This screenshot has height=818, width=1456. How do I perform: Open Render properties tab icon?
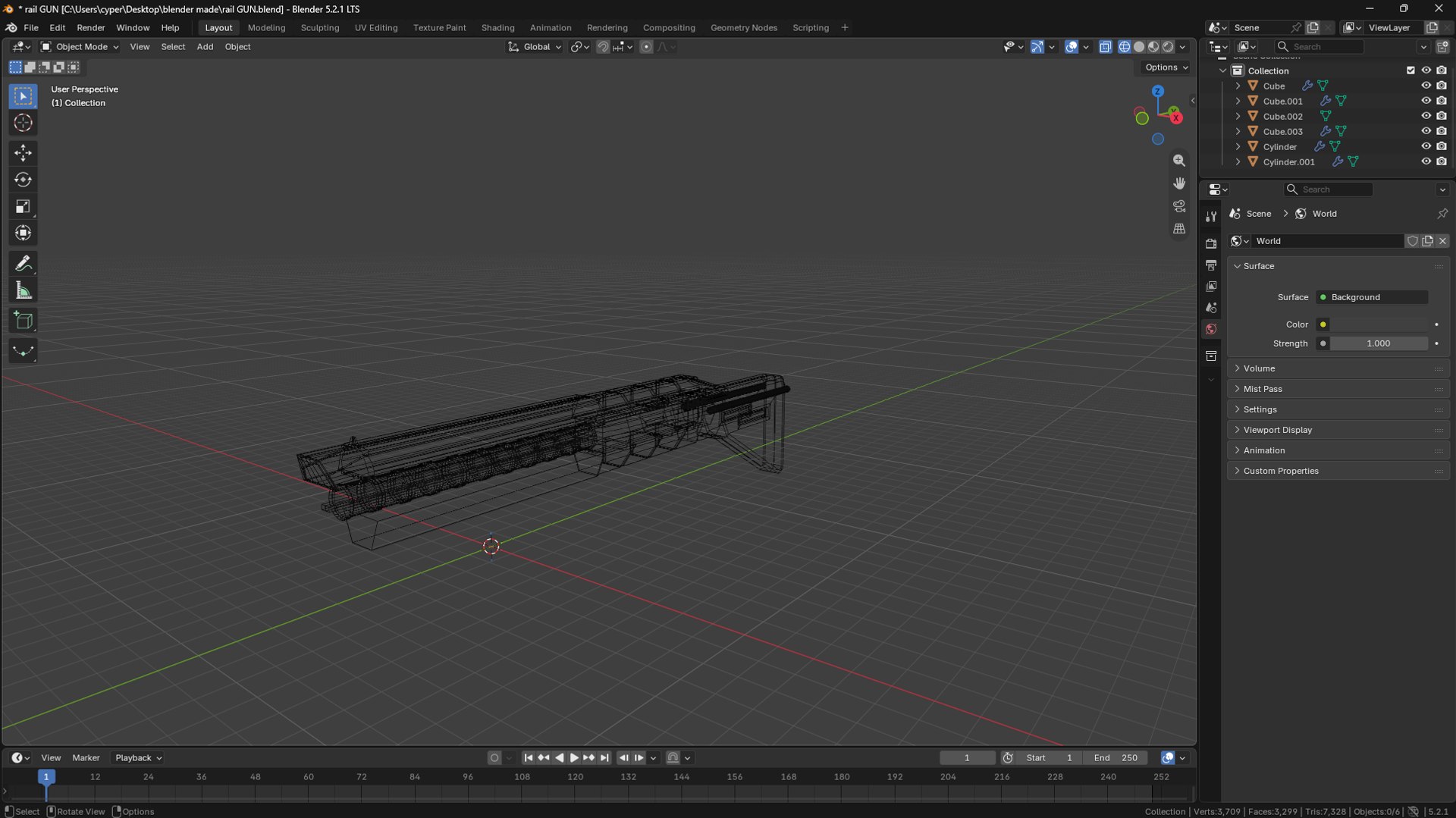point(1211,243)
